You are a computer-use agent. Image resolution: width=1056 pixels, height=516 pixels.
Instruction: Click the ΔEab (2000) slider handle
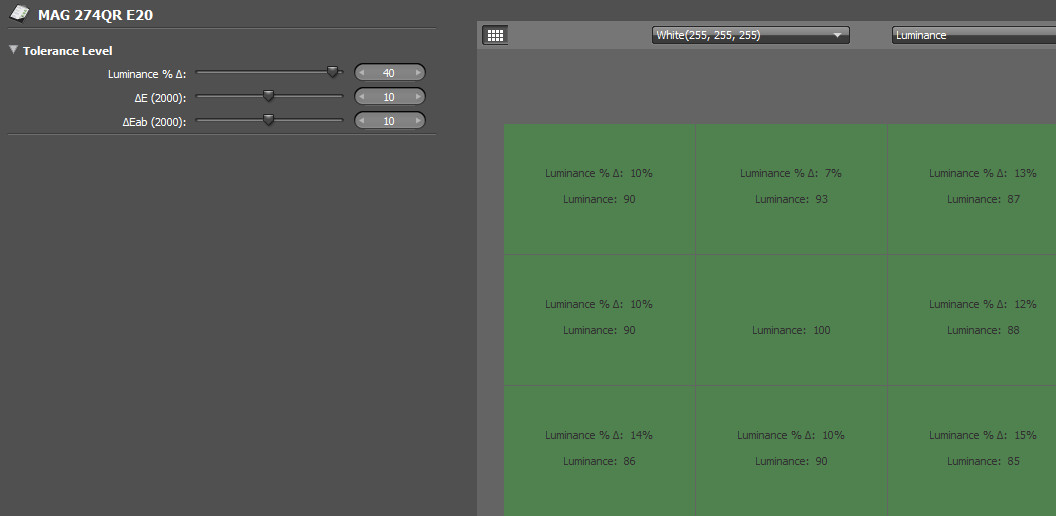(268, 120)
